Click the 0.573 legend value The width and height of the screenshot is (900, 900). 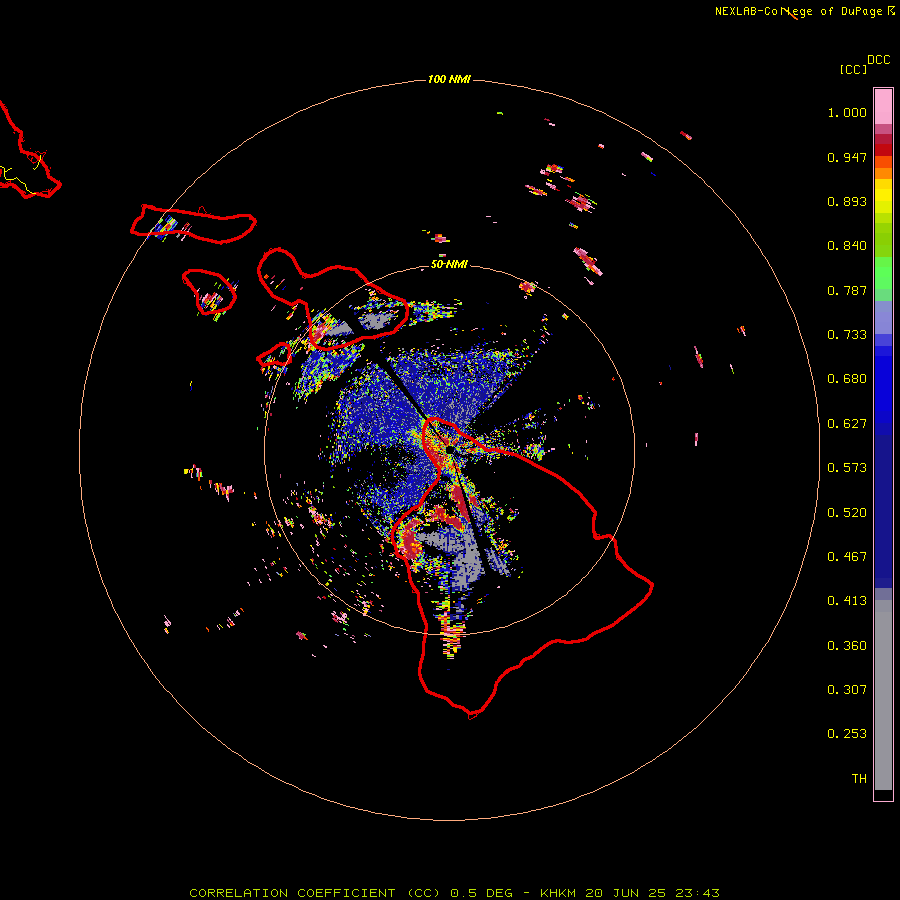coord(847,468)
